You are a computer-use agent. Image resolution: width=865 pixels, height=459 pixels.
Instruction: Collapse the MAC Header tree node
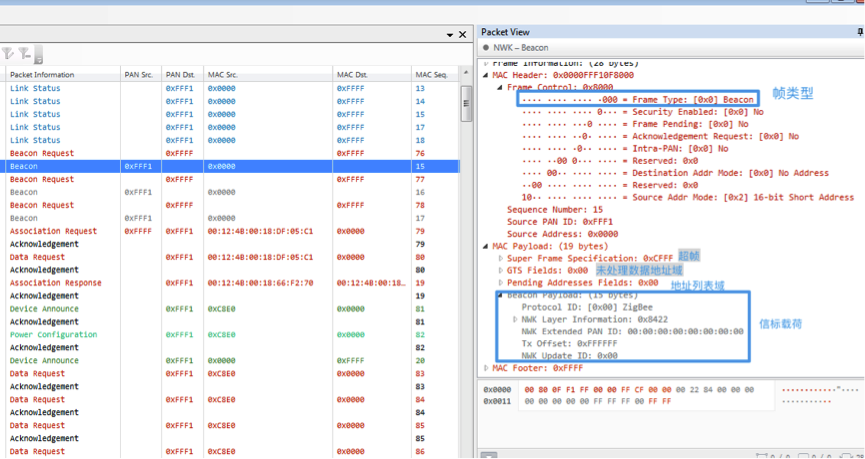click(x=487, y=75)
